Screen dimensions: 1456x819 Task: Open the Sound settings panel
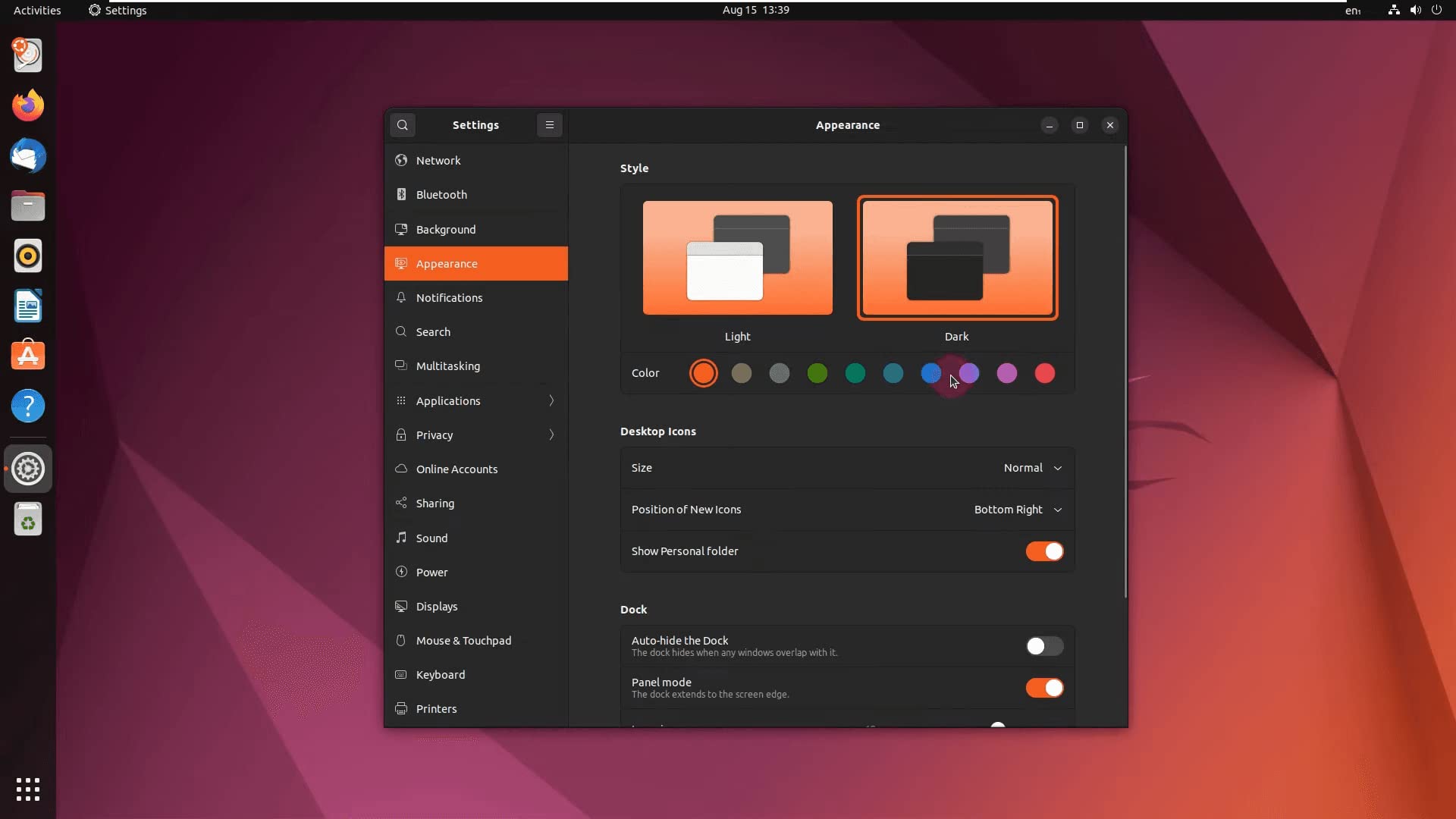tap(431, 538)
